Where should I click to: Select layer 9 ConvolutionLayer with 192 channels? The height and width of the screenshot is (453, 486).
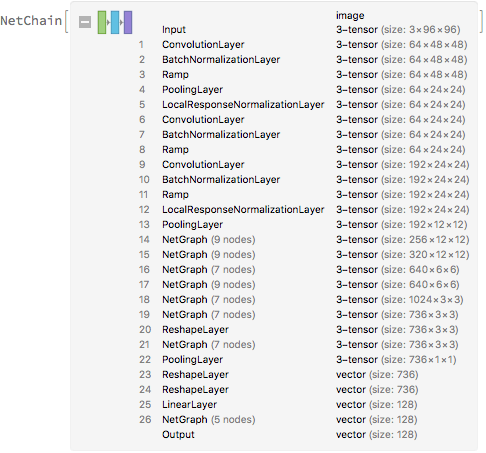pyautogui.click(x=203, y=164)
